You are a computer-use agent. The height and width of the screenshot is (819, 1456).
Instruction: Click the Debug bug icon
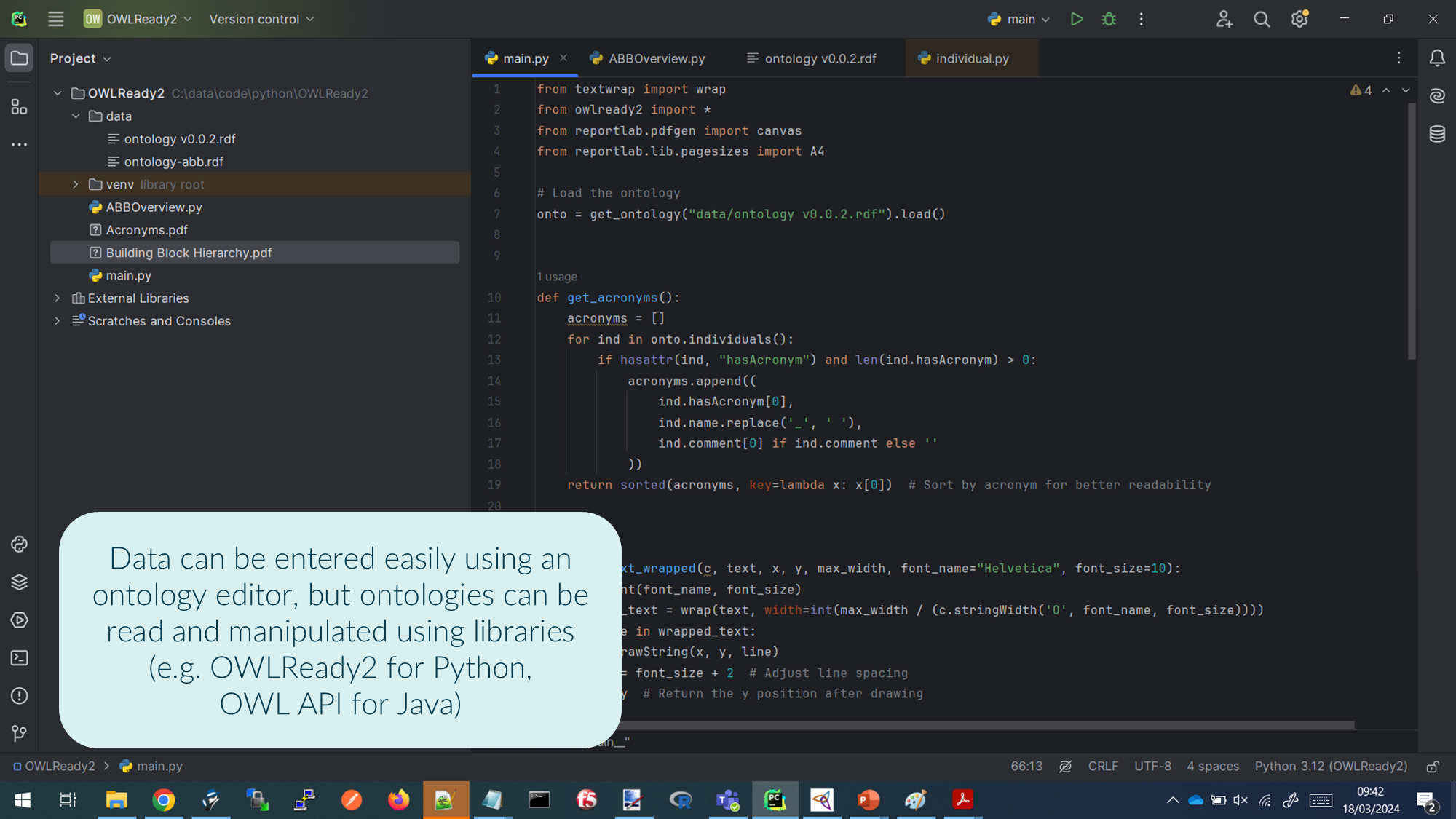[1109, 20]
